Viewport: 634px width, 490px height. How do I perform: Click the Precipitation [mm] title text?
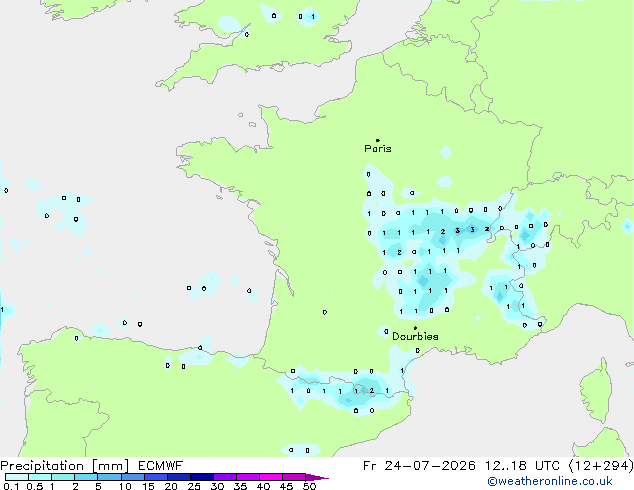(x=65, y=466)
